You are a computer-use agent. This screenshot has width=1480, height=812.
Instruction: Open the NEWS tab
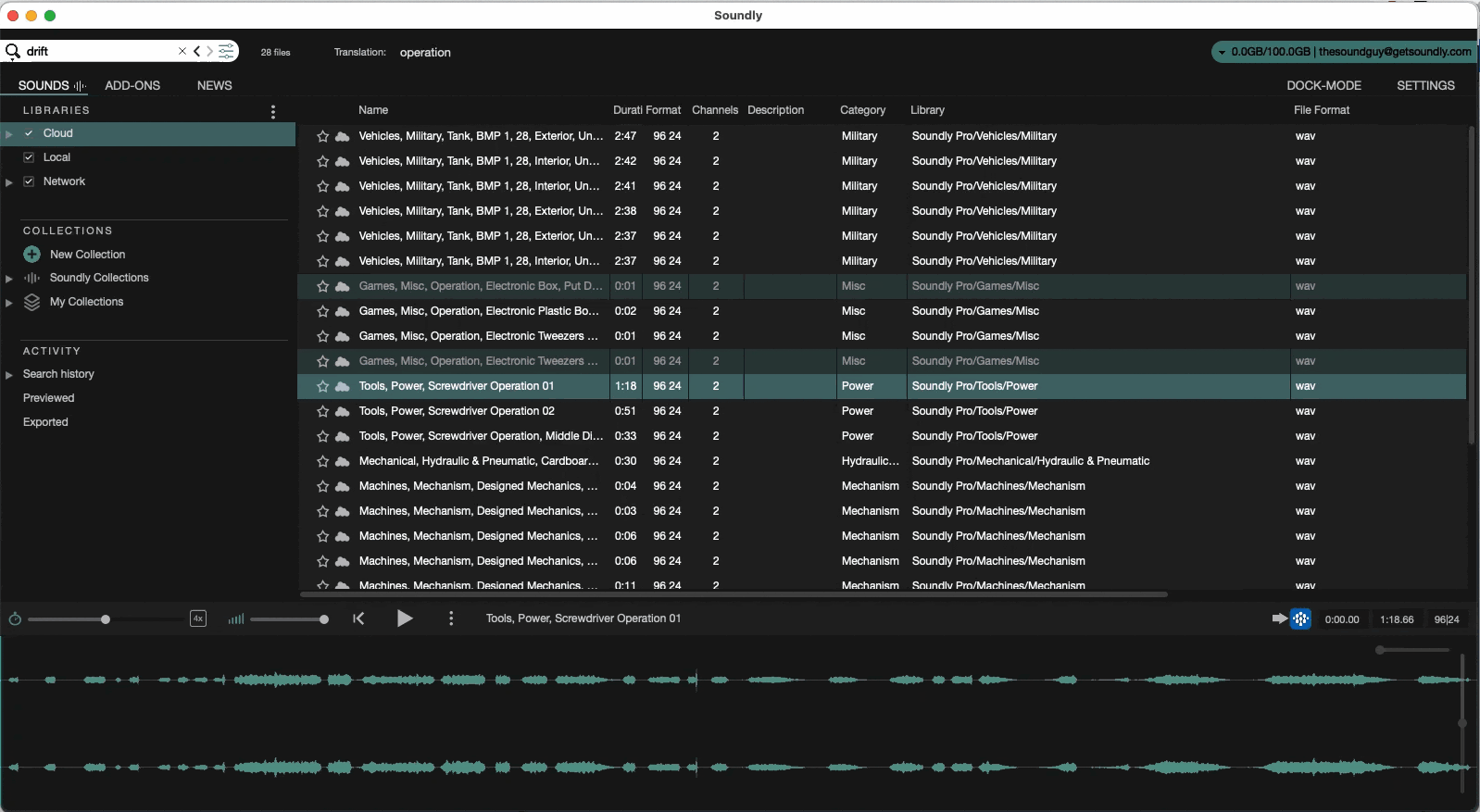(215, 85)
